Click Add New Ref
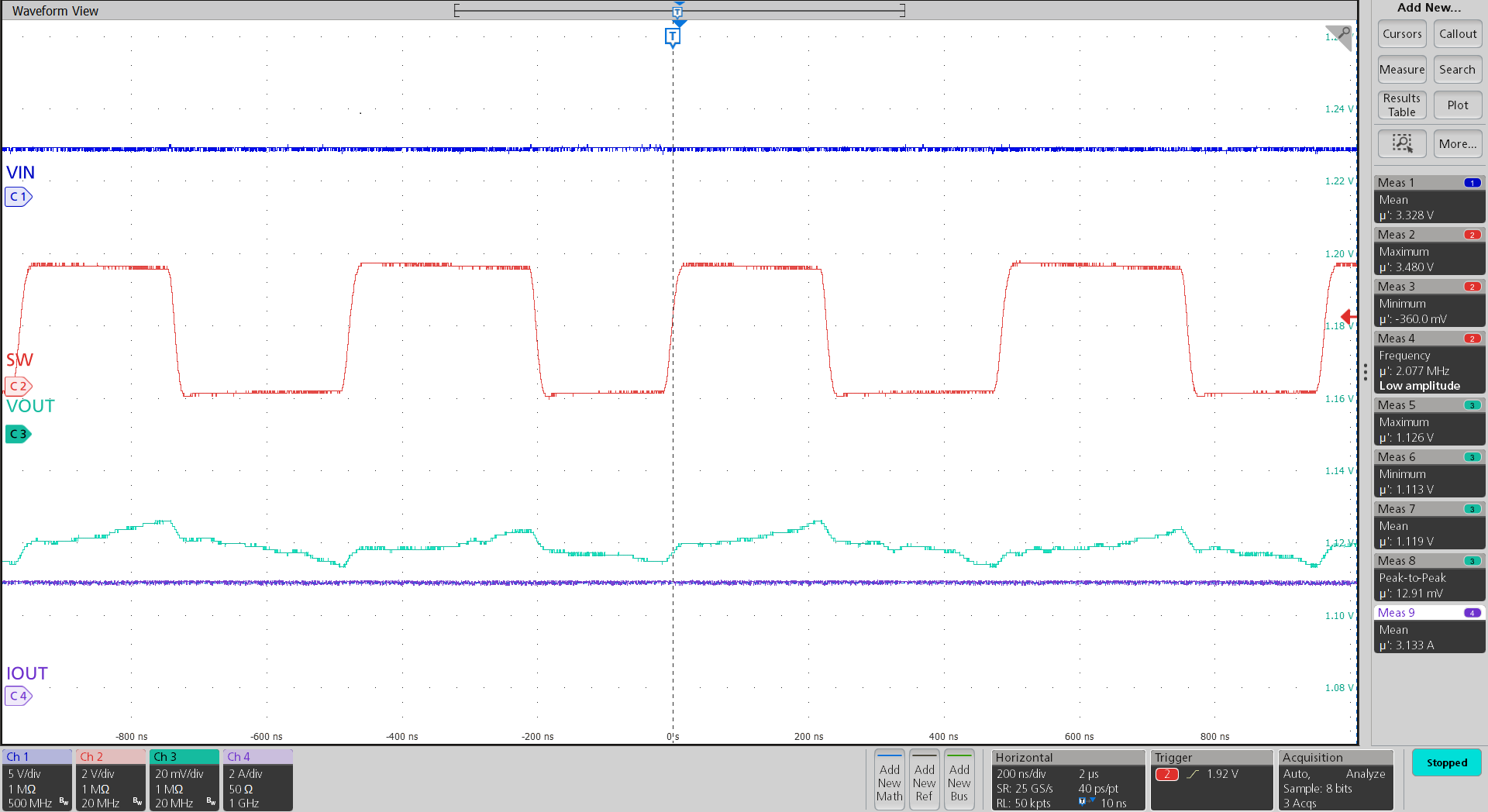This screenshot has width=1488, height=812. pos(925,780)
